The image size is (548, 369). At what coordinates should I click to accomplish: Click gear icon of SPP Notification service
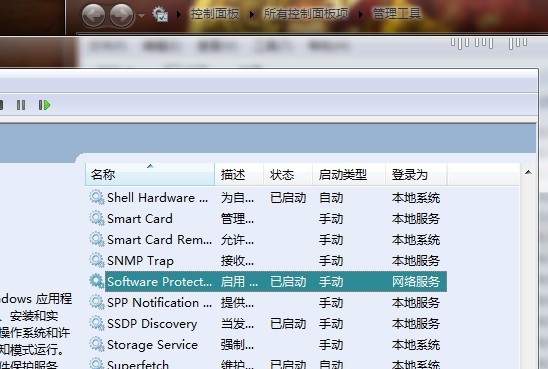click(x=96, y=302)
